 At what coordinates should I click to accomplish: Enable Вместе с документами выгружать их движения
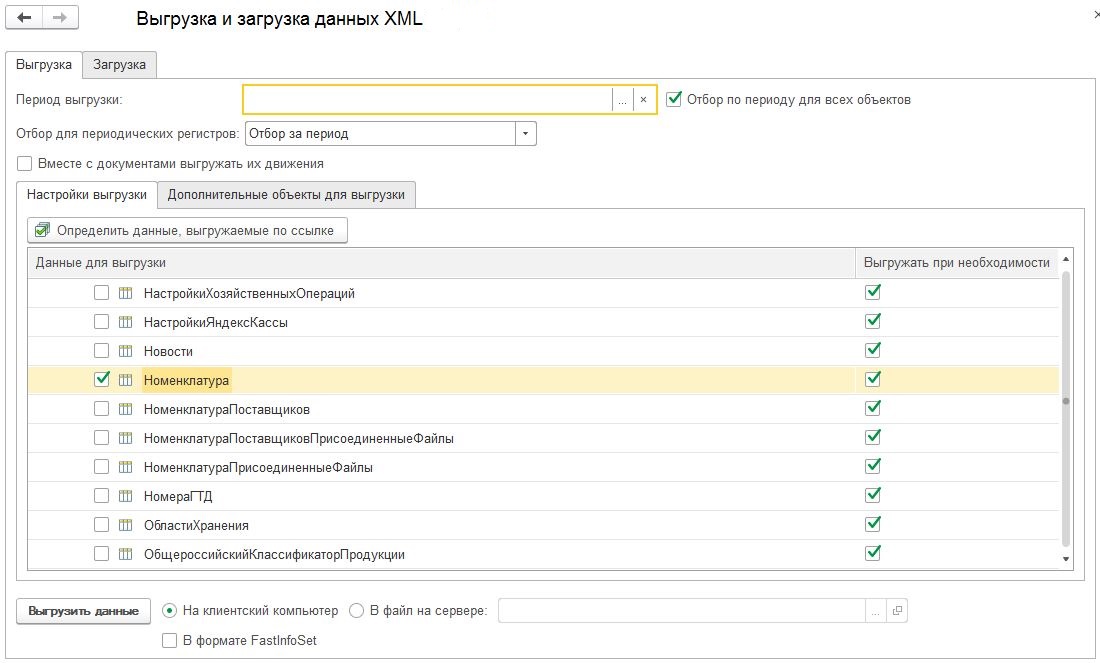point(23,162)
